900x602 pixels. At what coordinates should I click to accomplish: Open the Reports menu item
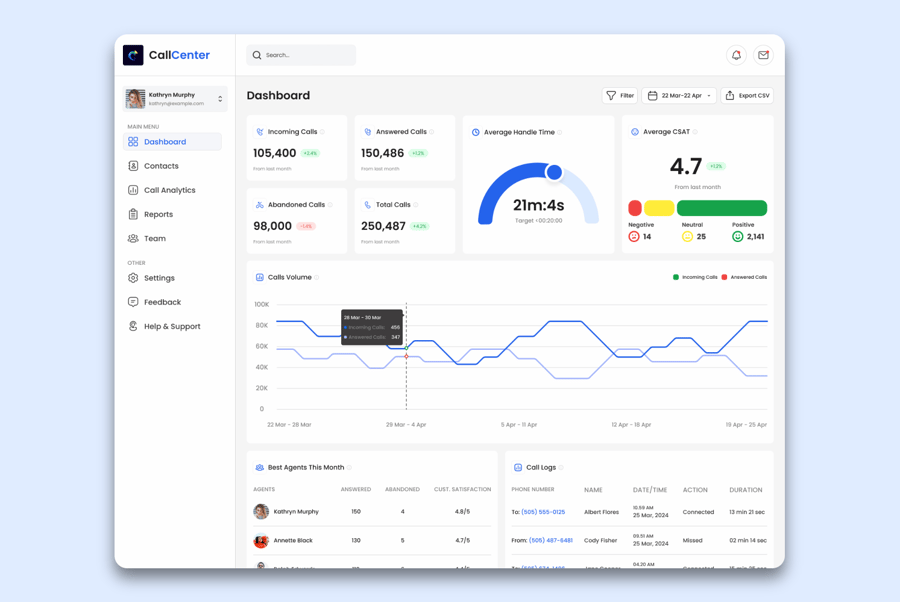click(x=158, y=214)
